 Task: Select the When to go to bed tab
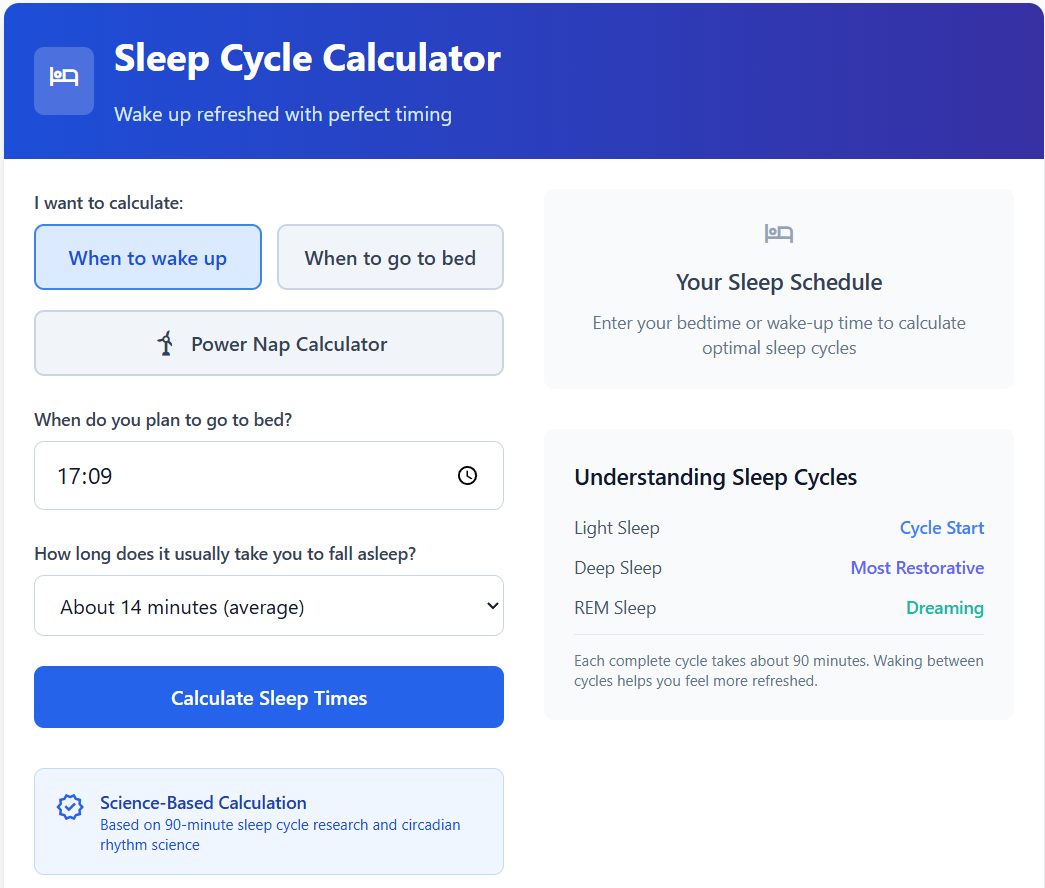coord(390,257)
